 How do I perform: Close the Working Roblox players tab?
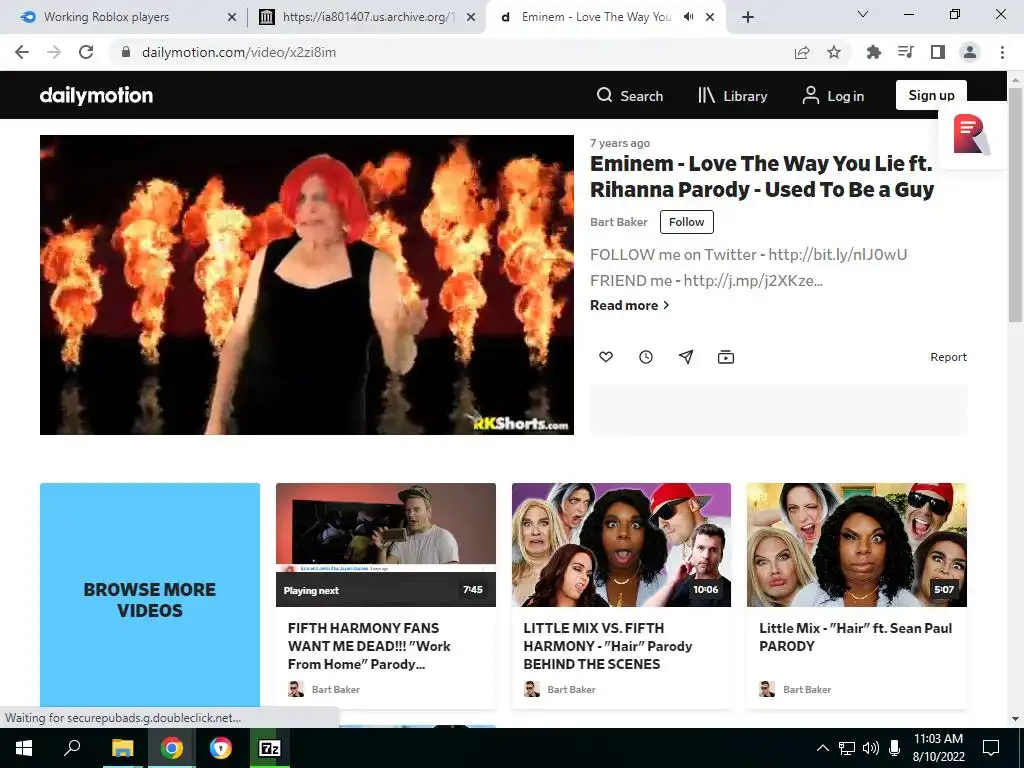pos(232,17)
